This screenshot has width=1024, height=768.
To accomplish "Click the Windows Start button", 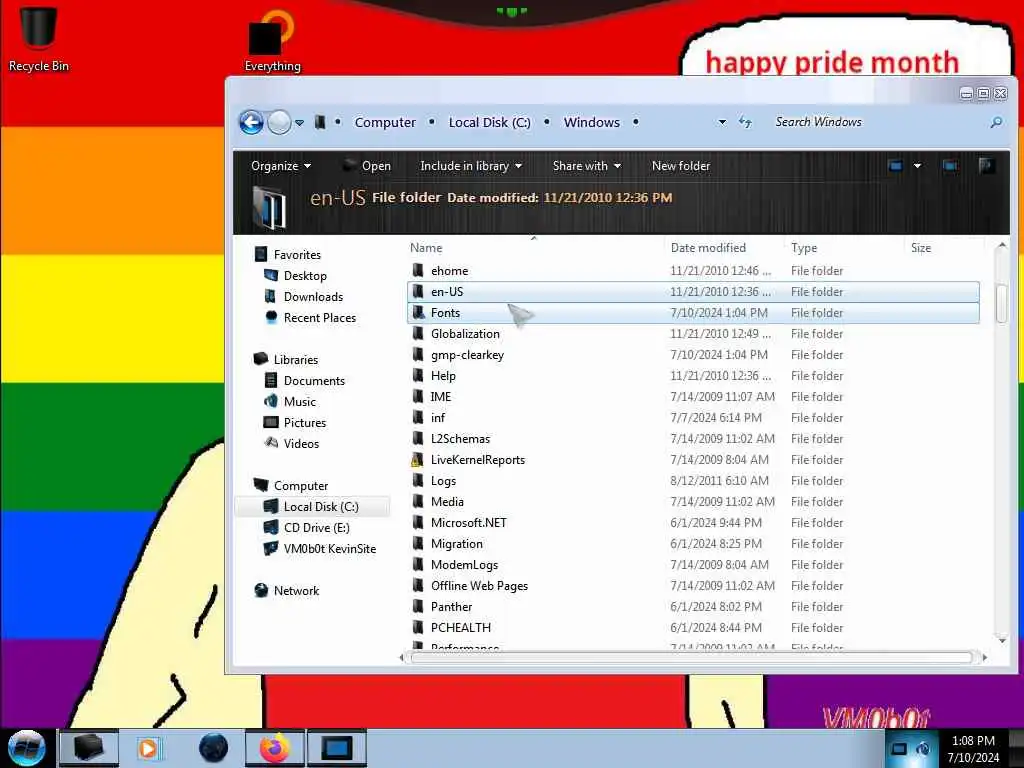I will 27,748.
